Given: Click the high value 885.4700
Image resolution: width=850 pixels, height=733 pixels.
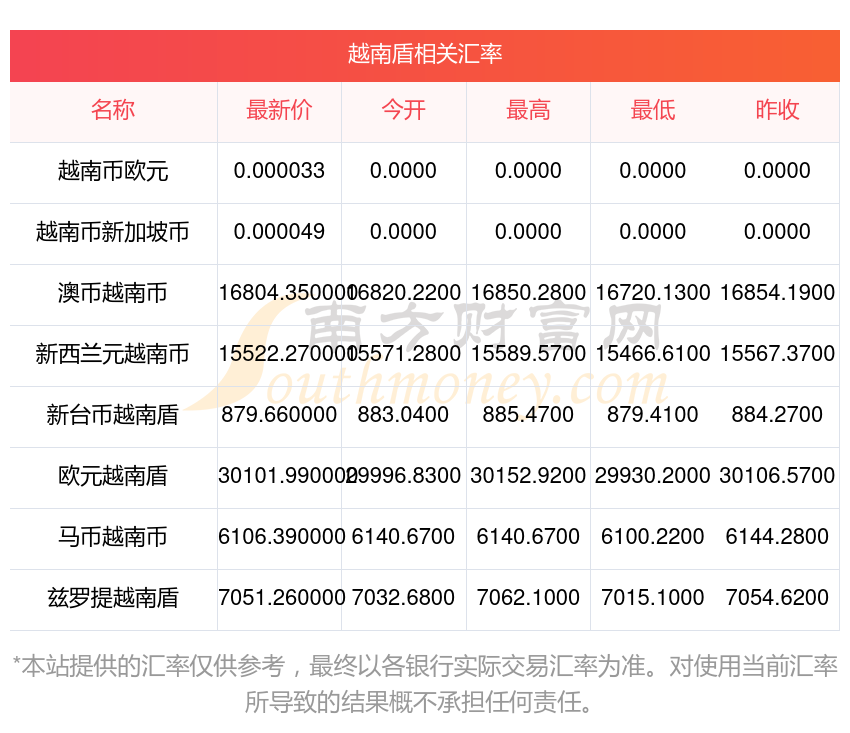Looking at the screenshot, I should coord(528,415).
